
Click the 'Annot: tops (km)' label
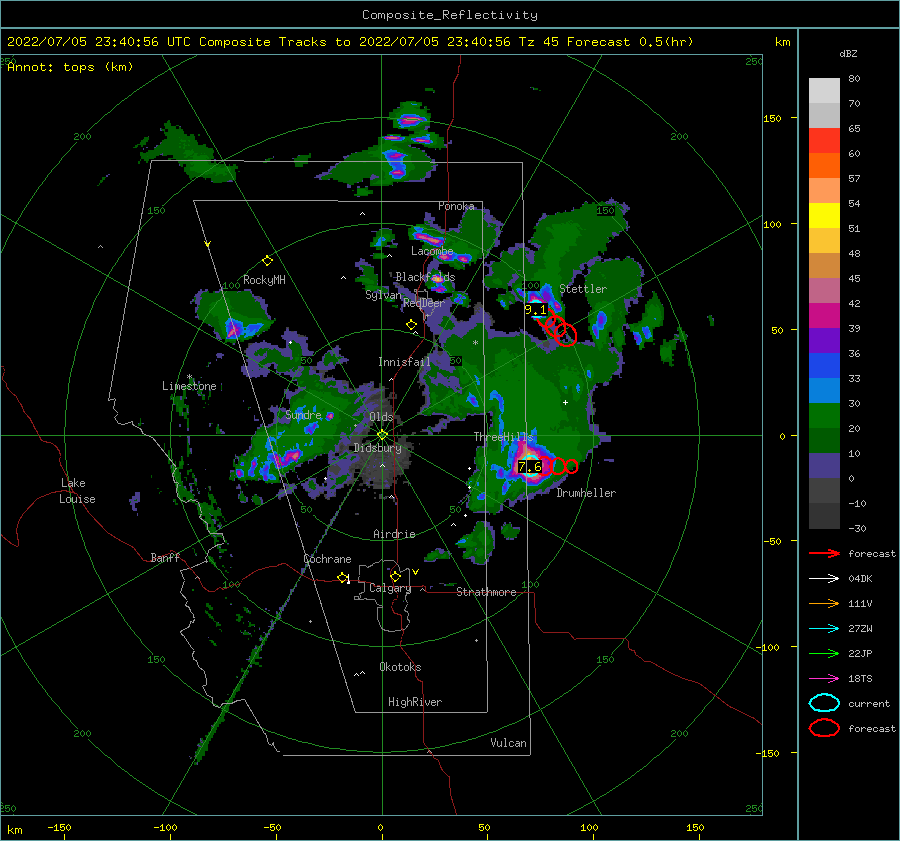coord(70,67)
